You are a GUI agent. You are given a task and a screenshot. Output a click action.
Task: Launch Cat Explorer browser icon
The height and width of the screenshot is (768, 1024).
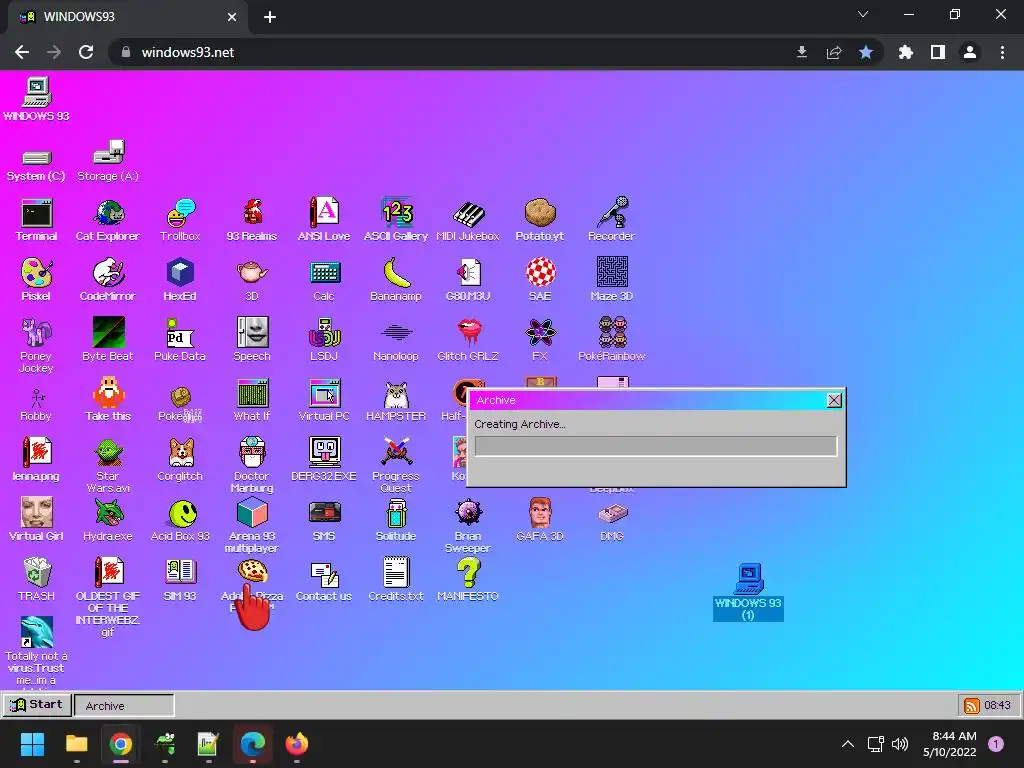pos(108,220)
